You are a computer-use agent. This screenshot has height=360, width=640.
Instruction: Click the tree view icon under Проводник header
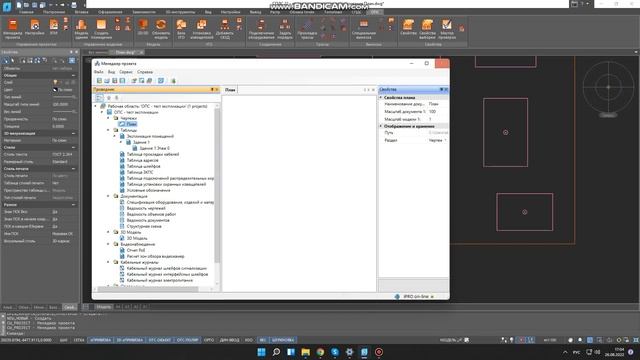99,98
